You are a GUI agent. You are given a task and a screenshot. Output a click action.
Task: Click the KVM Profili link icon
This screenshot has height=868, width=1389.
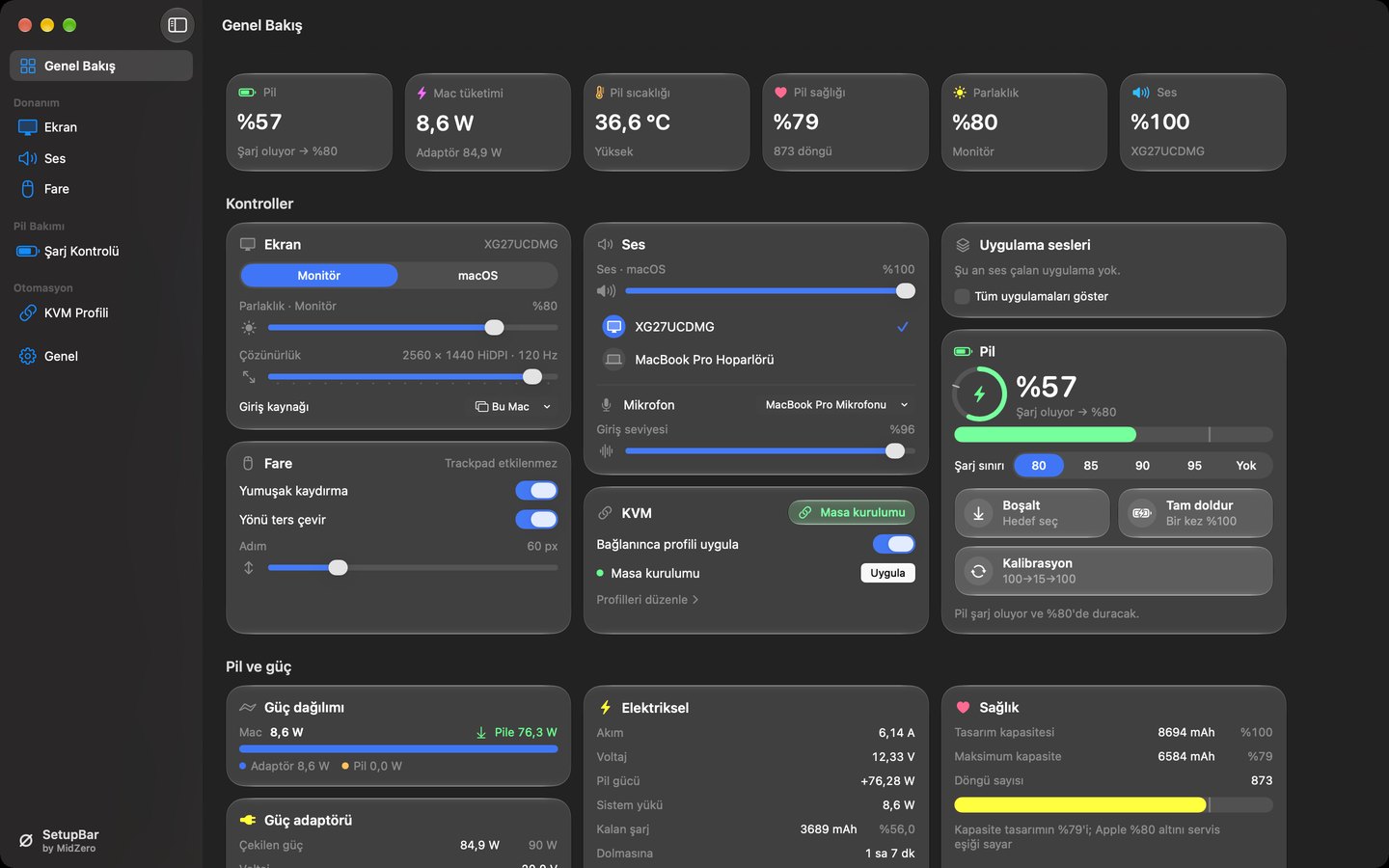(x=28, y=312)
